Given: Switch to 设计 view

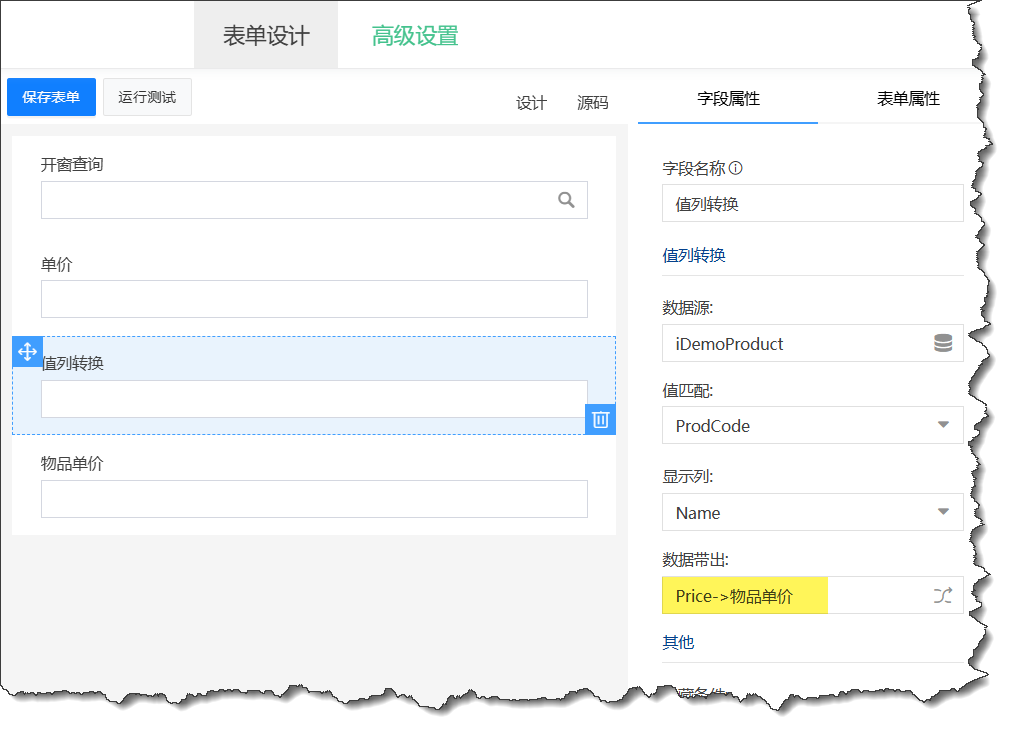Looking at the screenshot, I should (531, 103).
